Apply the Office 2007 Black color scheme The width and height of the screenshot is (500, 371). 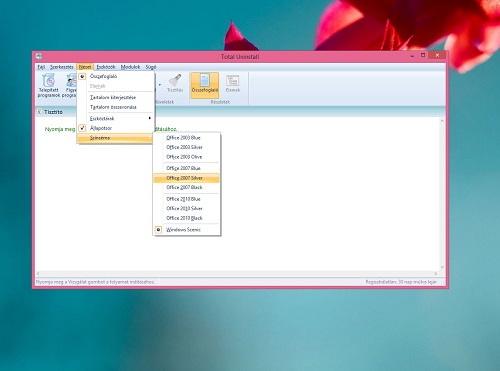click(x=187, y=187)
